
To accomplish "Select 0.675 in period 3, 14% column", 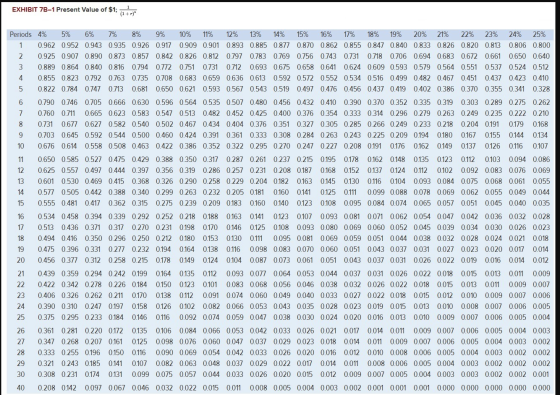I will 282,67.
